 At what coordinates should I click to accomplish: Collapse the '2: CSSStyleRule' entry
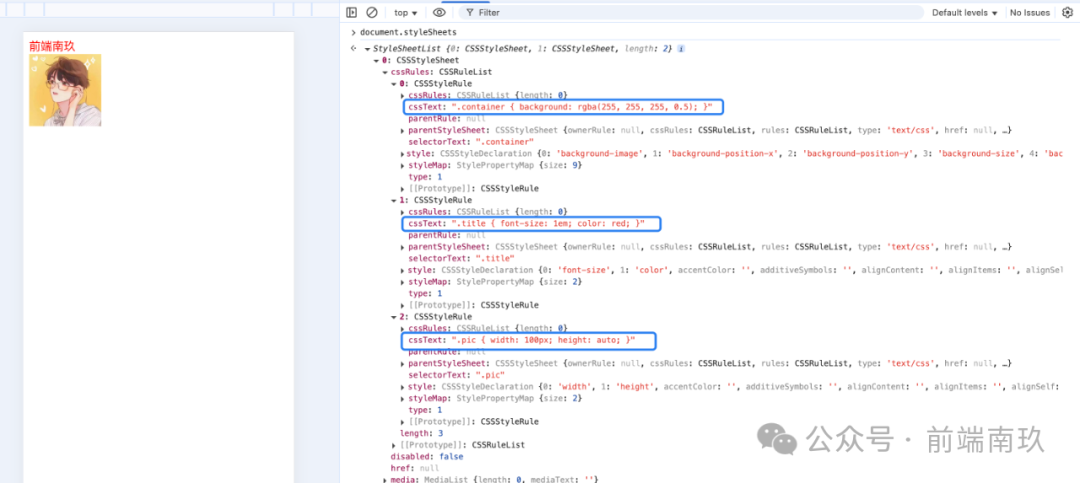click(x=394, y=317)
